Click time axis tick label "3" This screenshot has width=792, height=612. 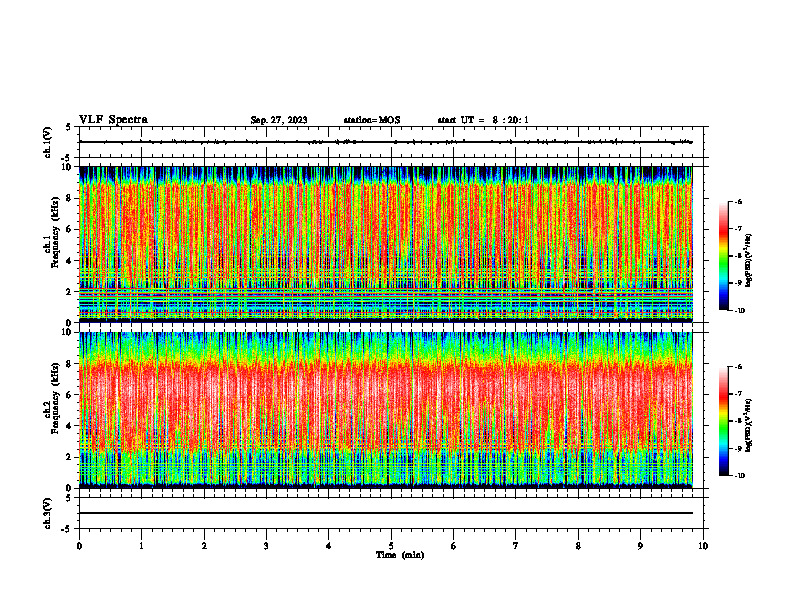coord(266,546)
